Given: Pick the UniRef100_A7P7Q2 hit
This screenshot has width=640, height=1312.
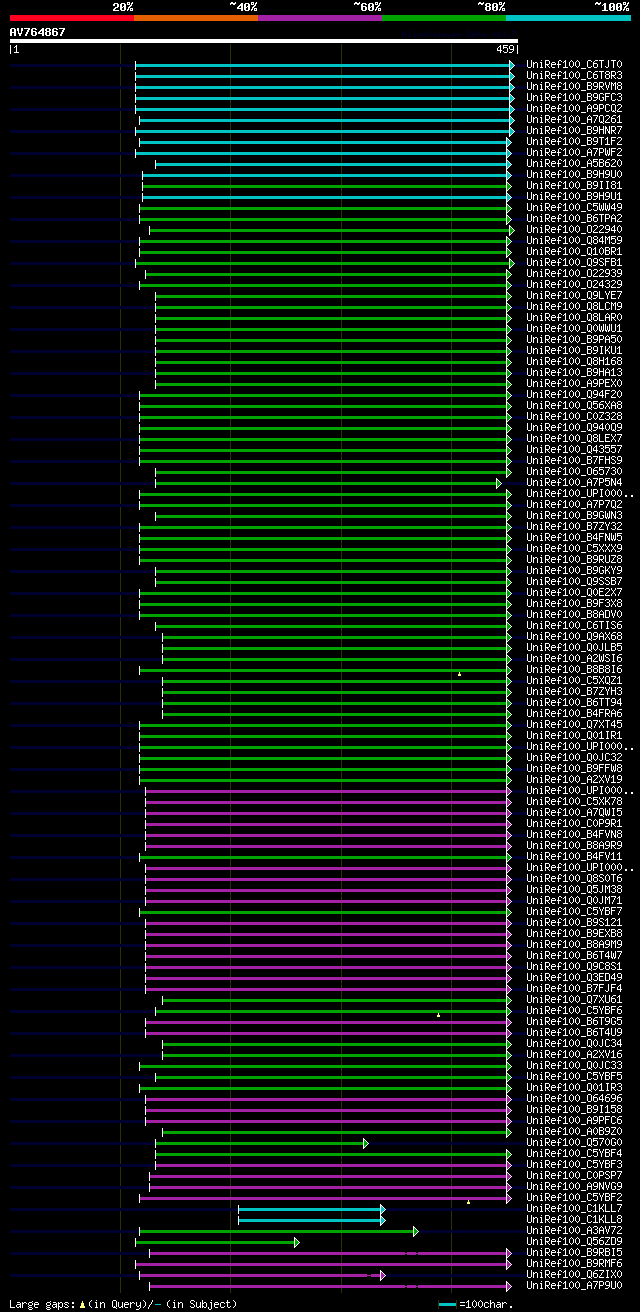Looking at the screenshot, I should tap(574, 505).
